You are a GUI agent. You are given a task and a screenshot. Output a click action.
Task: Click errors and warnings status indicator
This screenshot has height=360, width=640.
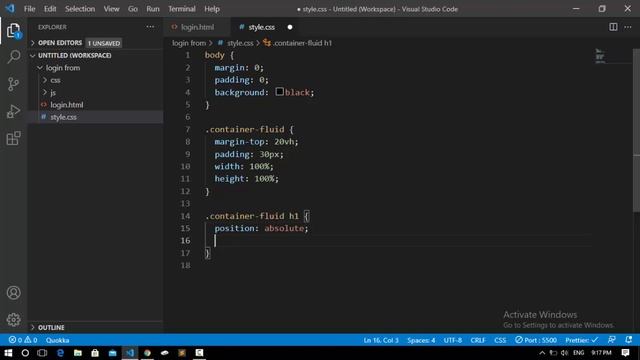point(23,340)
